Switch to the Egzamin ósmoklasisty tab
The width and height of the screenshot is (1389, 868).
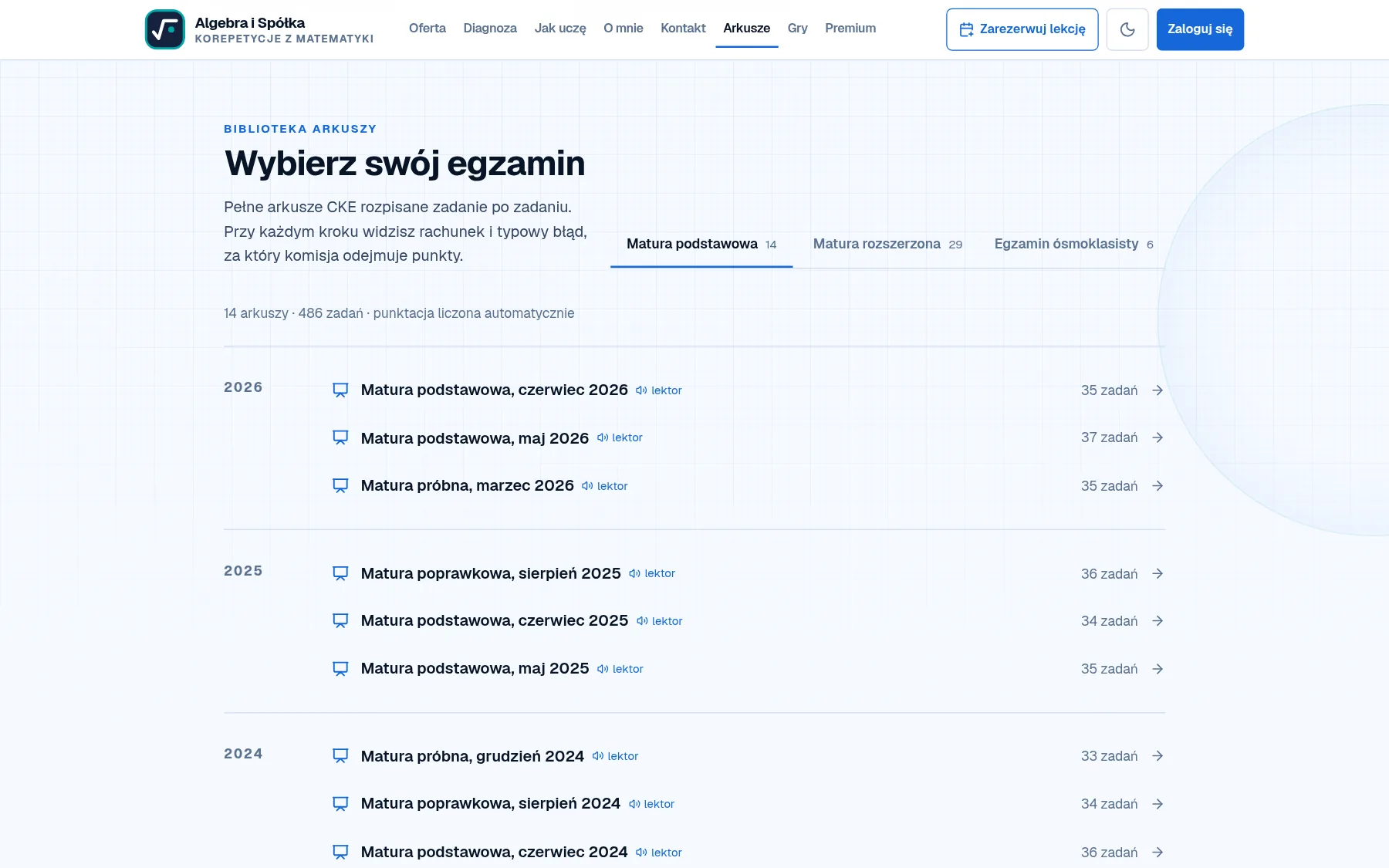1073,245
